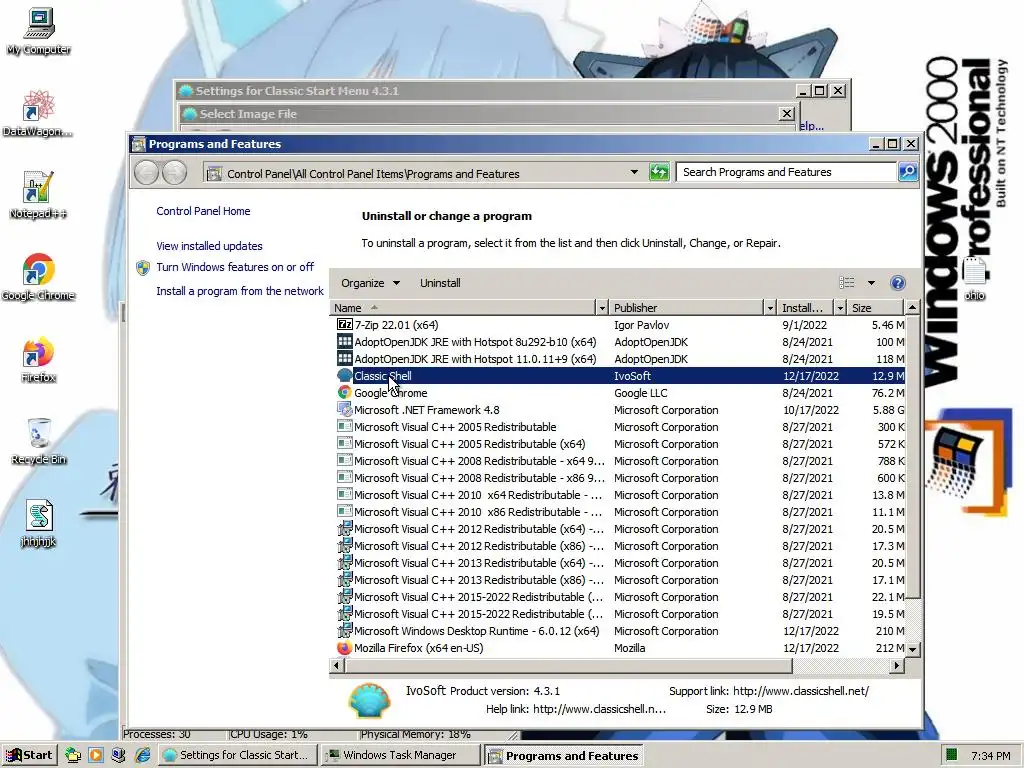Launch the Google Chrome desktop shortcut
Viewport: 1024px width, 768px height.
click(39, 277)
